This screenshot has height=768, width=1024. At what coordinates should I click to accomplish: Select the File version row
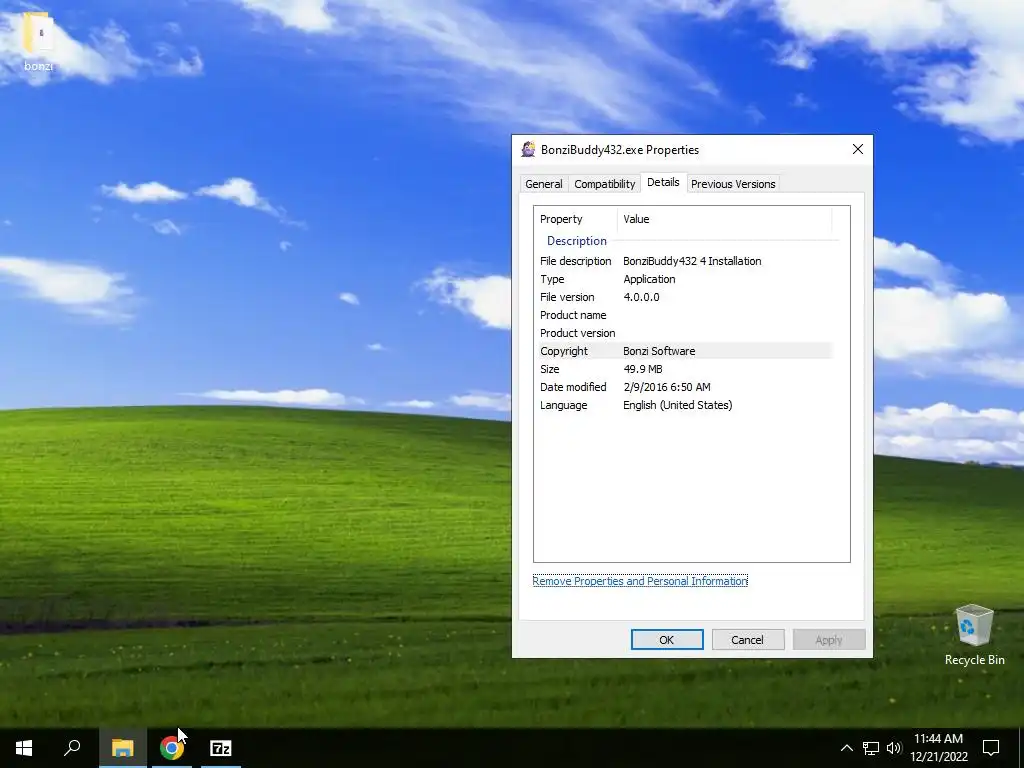(686, 297)
